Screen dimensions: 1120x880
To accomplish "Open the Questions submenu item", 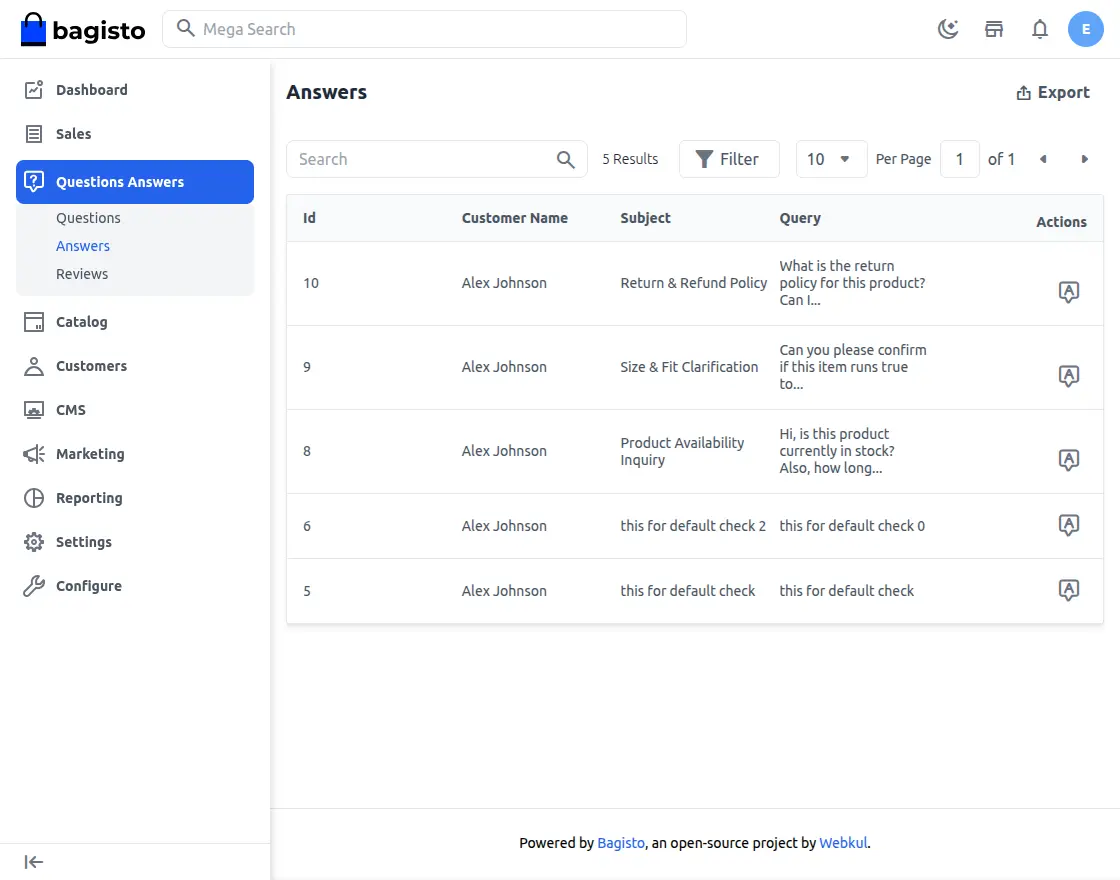I will click(88, 218).
